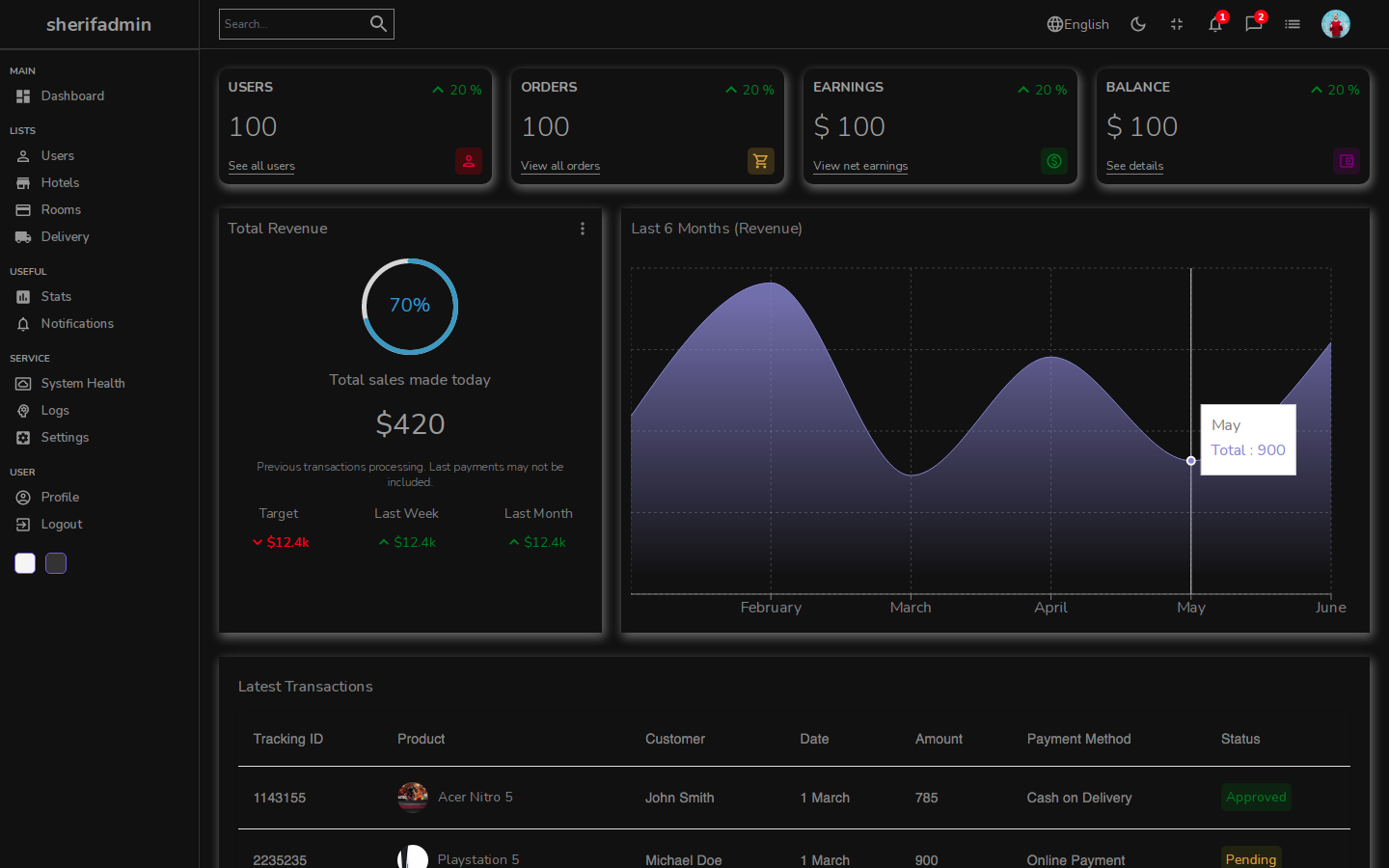Click the shopping cart icon in Orders card
The width and height of the screenshot is (1389, 868).
point(761,161)
